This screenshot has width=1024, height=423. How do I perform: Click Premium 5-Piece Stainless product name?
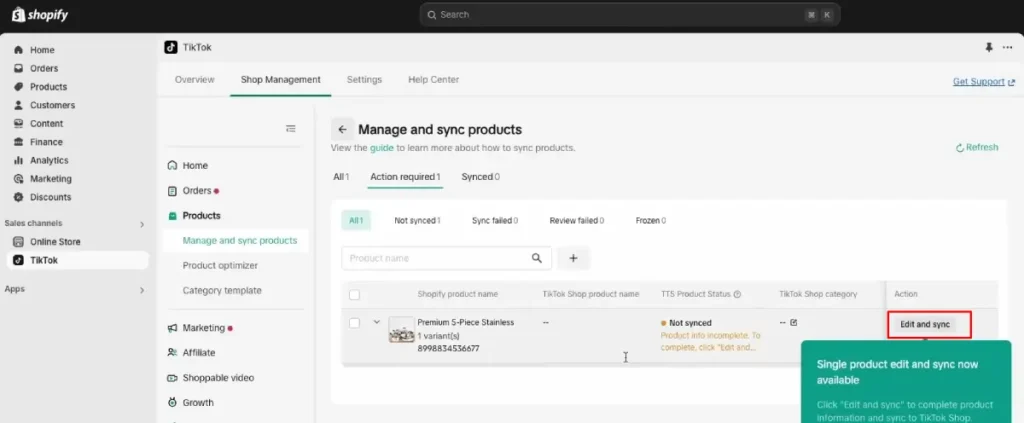coord(466,322)
